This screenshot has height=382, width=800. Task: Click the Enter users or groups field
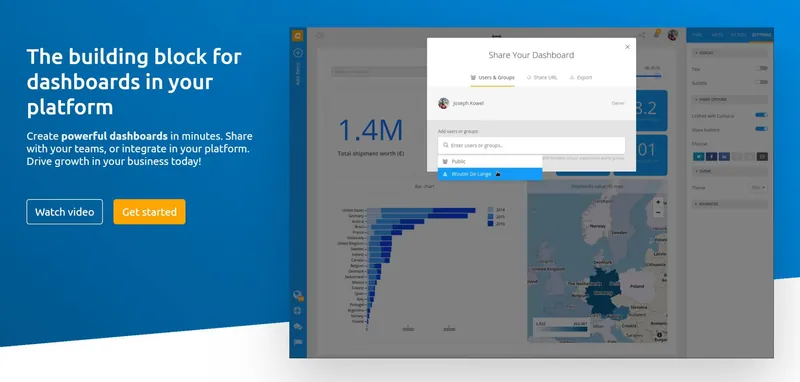(531, 145)
